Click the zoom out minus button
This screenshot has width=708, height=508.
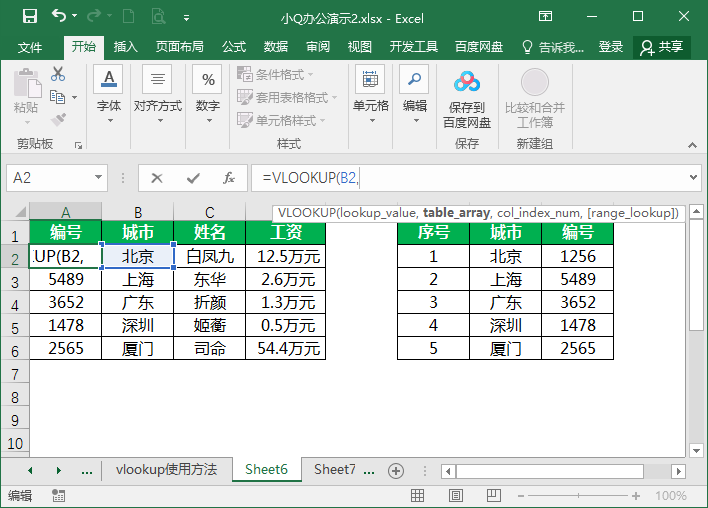click(521, 496)
